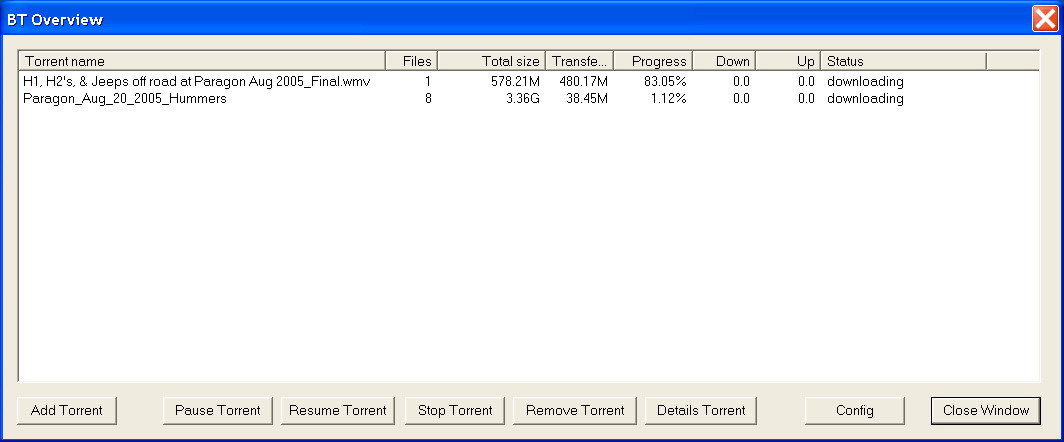Click the Transfe... column header

pyautogui.click(x=580, y=61)
